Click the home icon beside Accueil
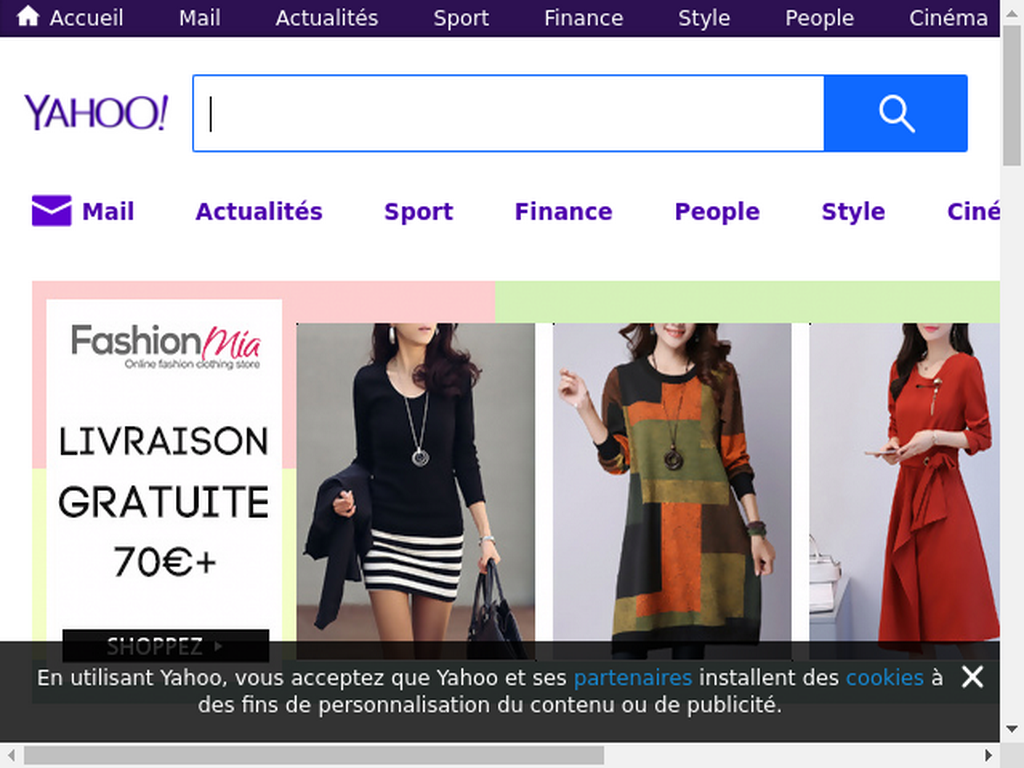Image resolution: width=1024 pixels, height=768 pixels. (x=27, y=16)
